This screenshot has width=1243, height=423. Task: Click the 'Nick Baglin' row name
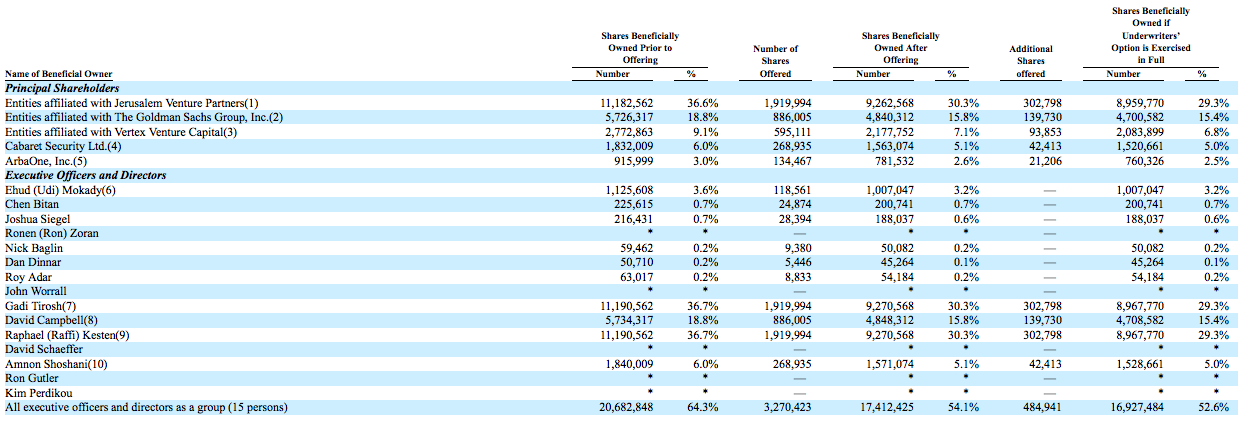coord(34,248)
